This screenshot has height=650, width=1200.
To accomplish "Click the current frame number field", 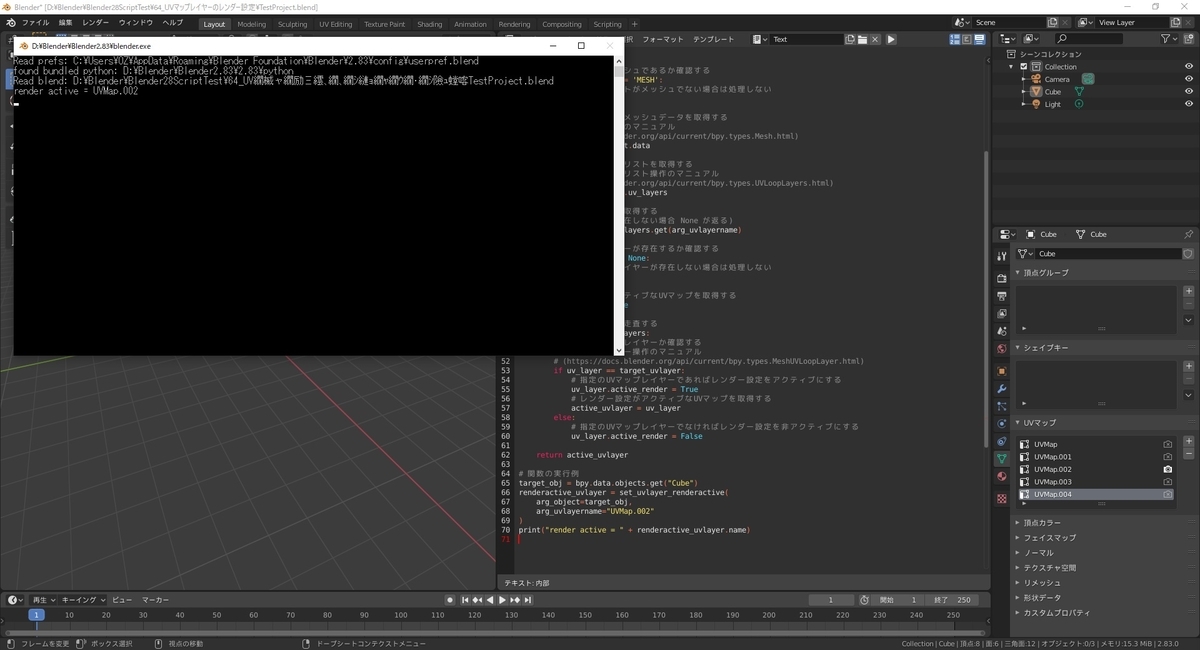I will pos(832,600).
